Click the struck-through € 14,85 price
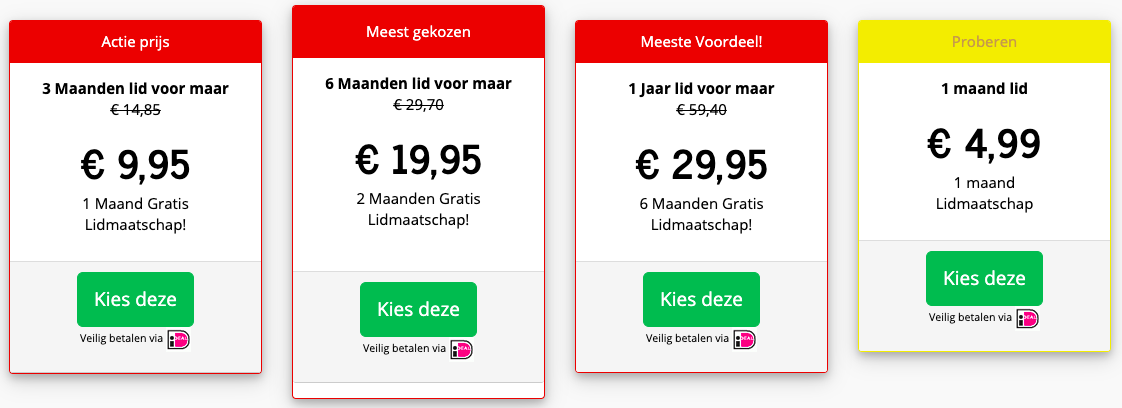This screenshot has height=408, width=1122. [135, 110]
